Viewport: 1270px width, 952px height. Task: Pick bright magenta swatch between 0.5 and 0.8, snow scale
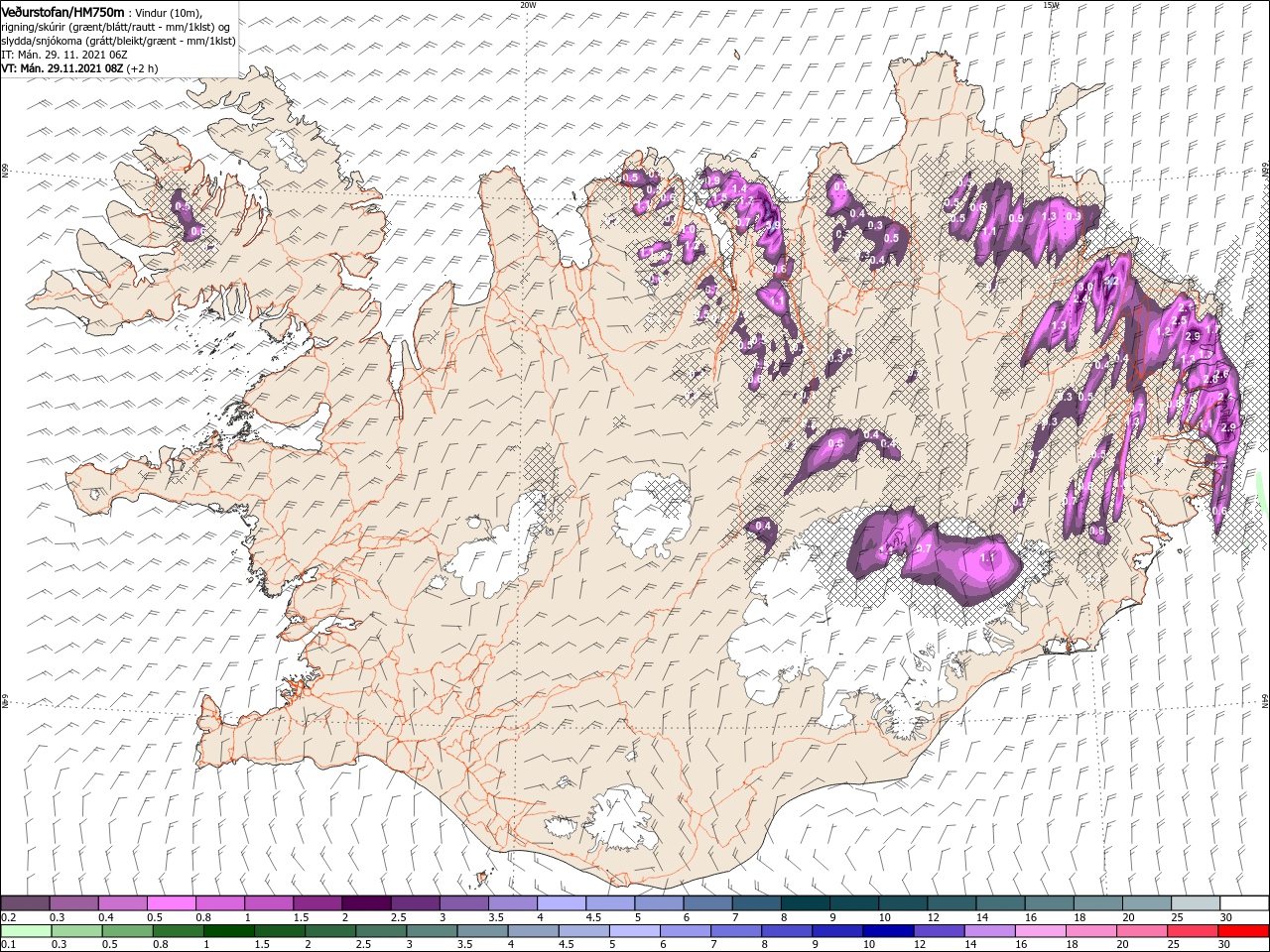tap(171, 903)
